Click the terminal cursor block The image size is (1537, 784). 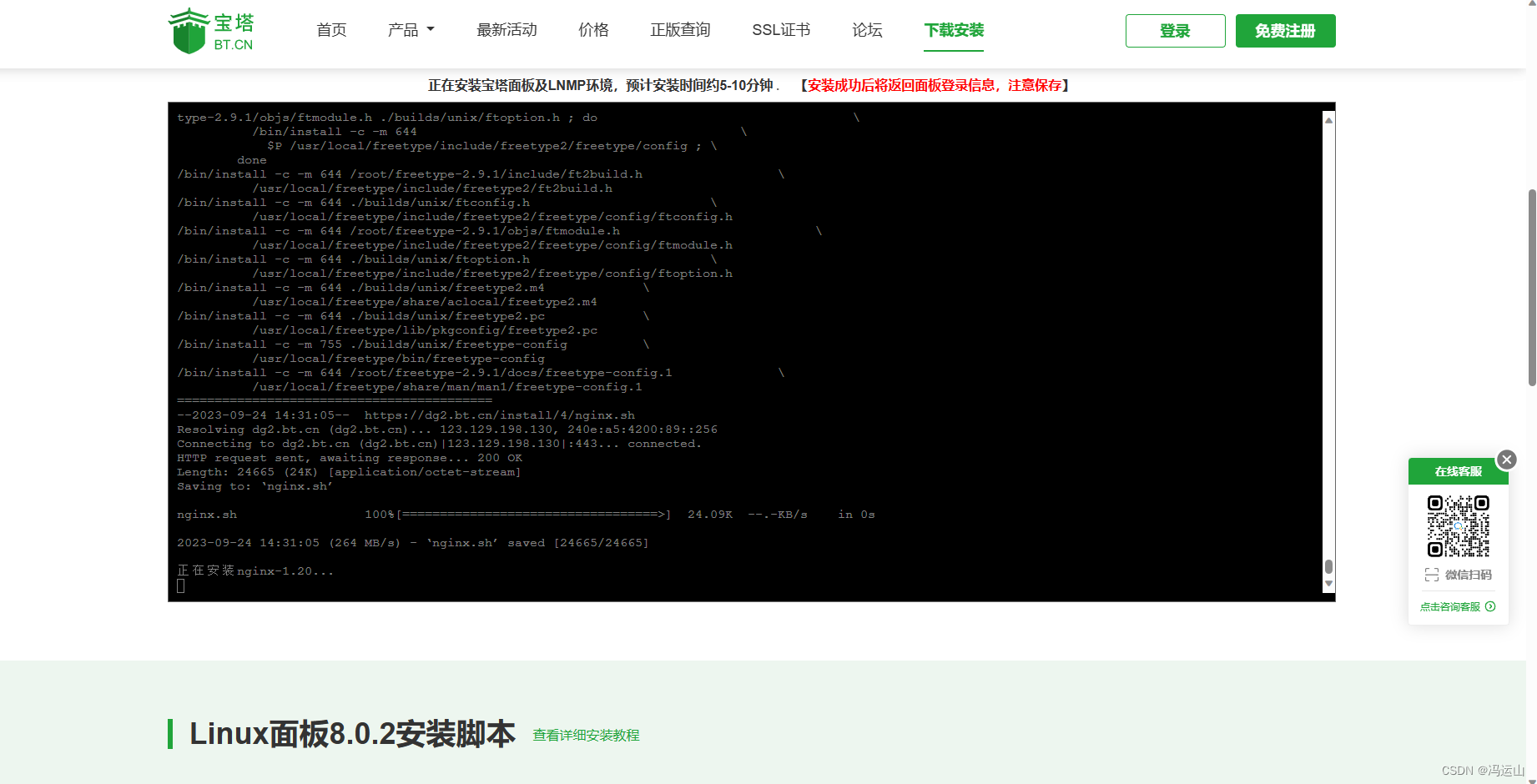click(x=180, y=585)
